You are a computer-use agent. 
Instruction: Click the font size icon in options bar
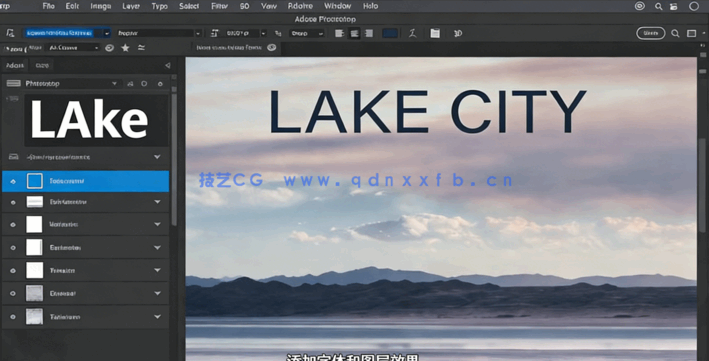214,33
